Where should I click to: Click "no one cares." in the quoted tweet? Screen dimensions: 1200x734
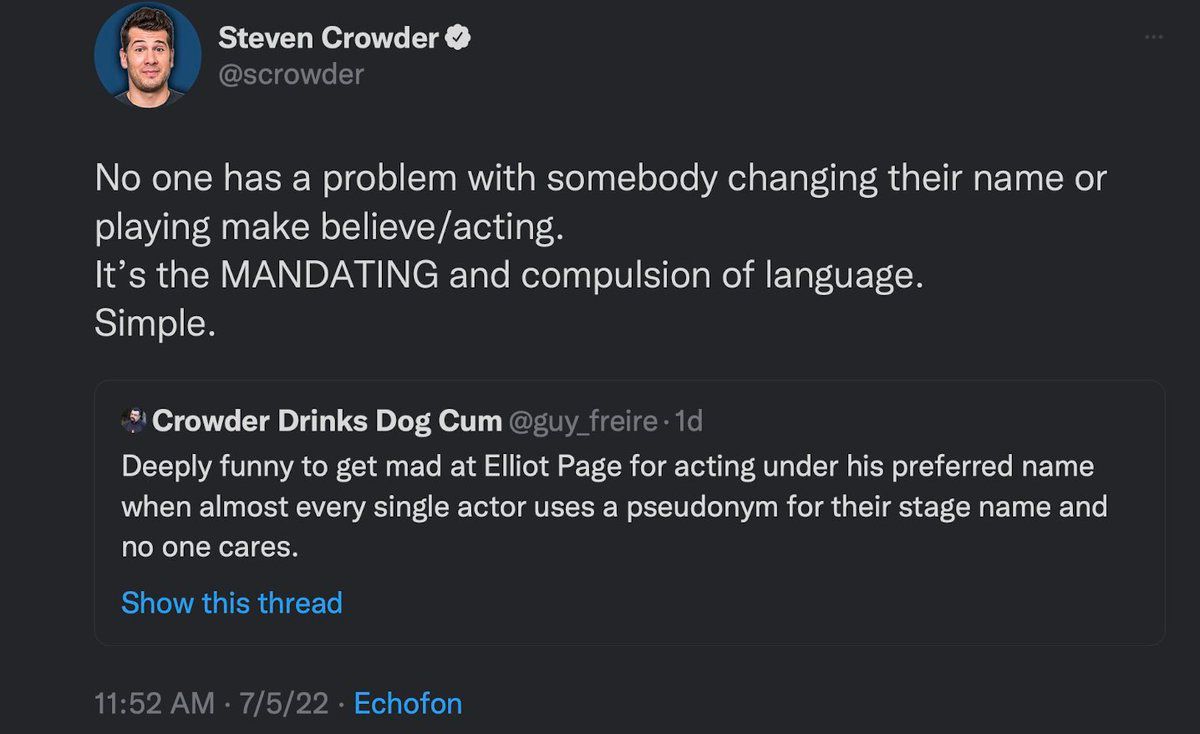[x=209, y=547]
